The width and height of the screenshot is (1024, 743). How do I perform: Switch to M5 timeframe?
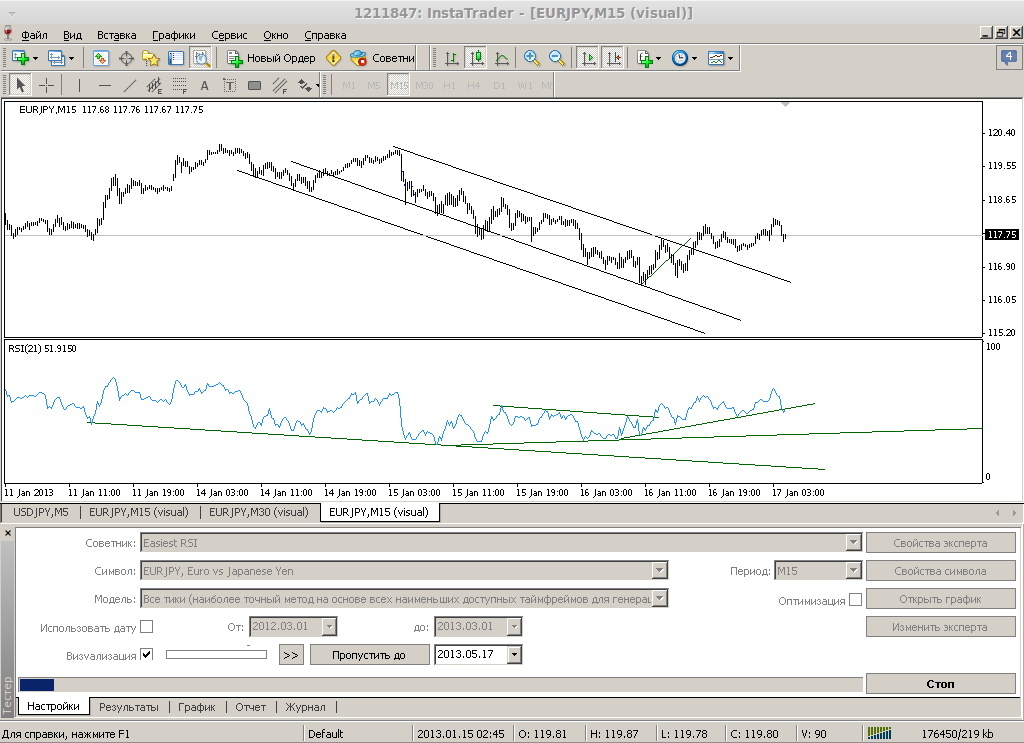point(374,85)
